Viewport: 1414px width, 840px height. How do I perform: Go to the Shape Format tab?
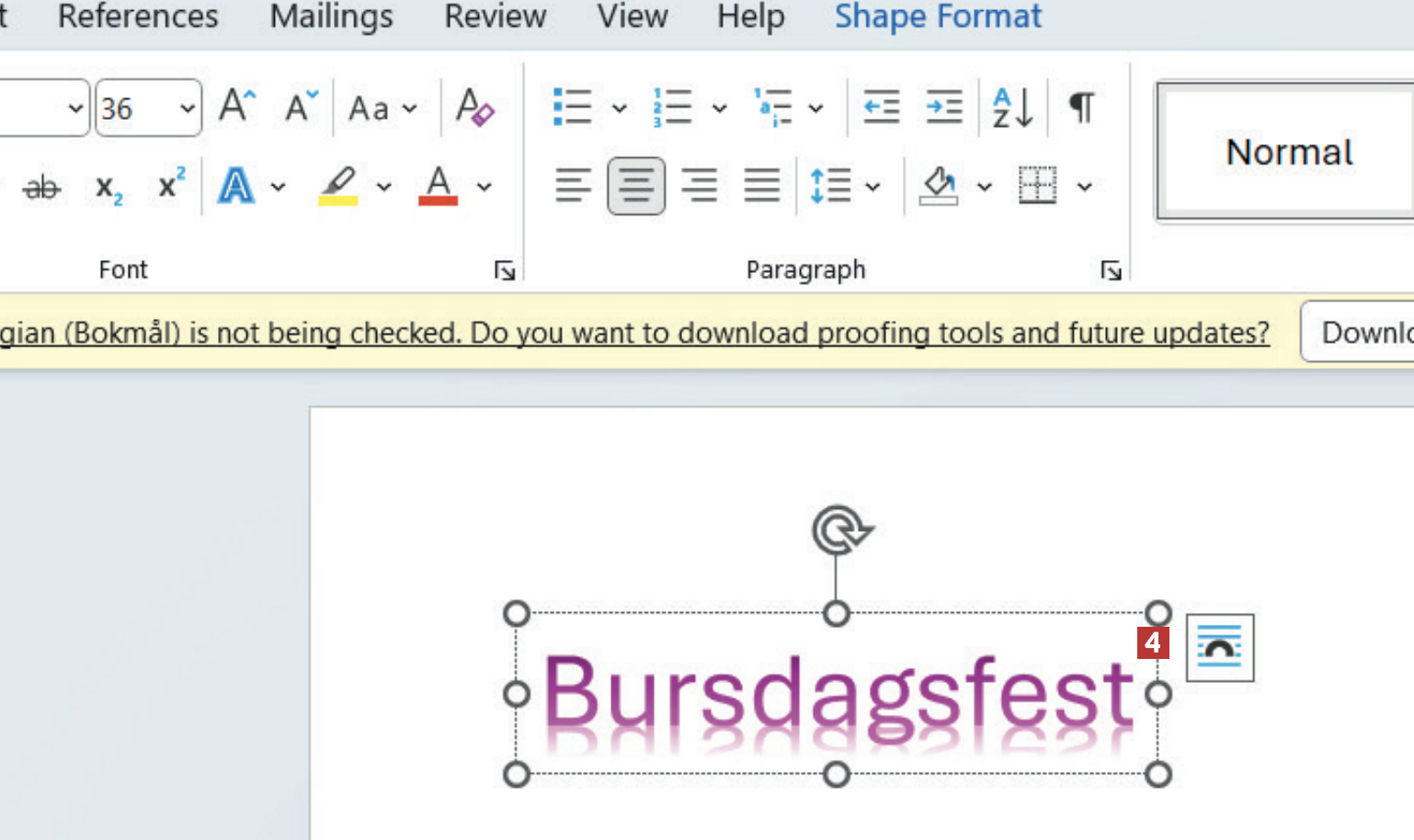[938, 17]
